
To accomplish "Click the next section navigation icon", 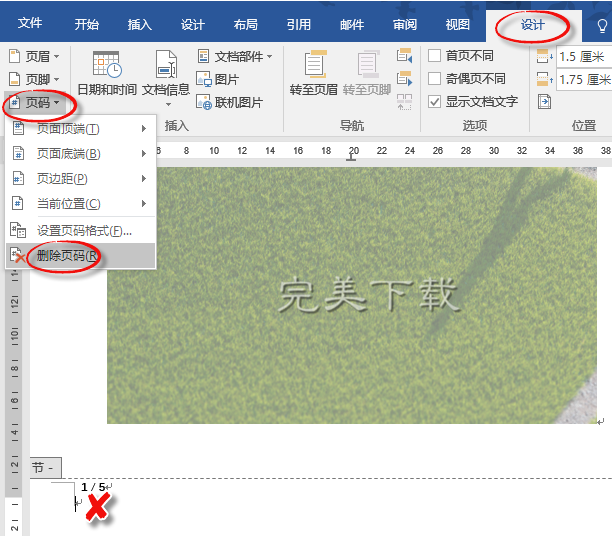I will coord(404,78).
